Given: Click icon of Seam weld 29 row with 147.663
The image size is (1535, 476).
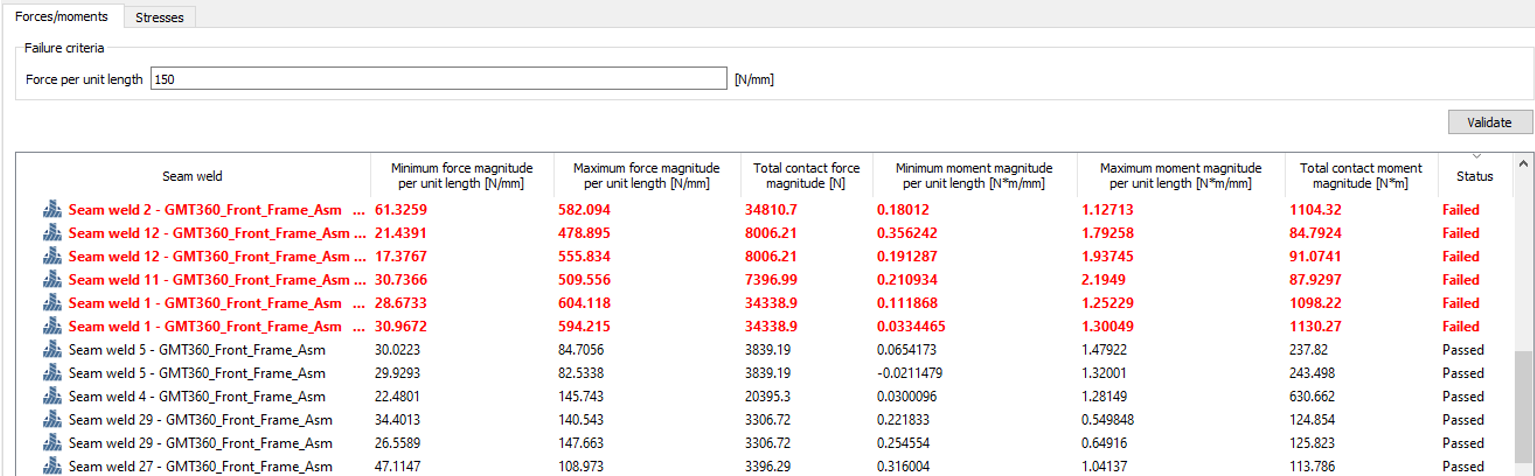Looking at the screenshot, I should click(x=52, y=443).
